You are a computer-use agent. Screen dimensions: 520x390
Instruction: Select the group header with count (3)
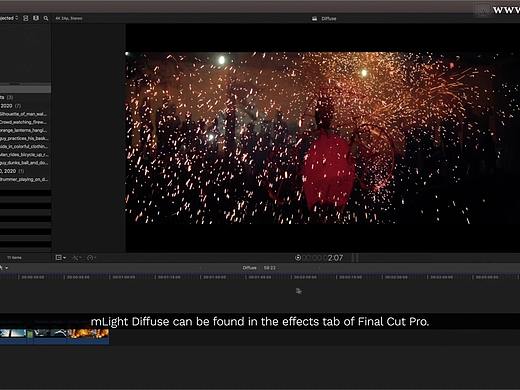[7, 97]
